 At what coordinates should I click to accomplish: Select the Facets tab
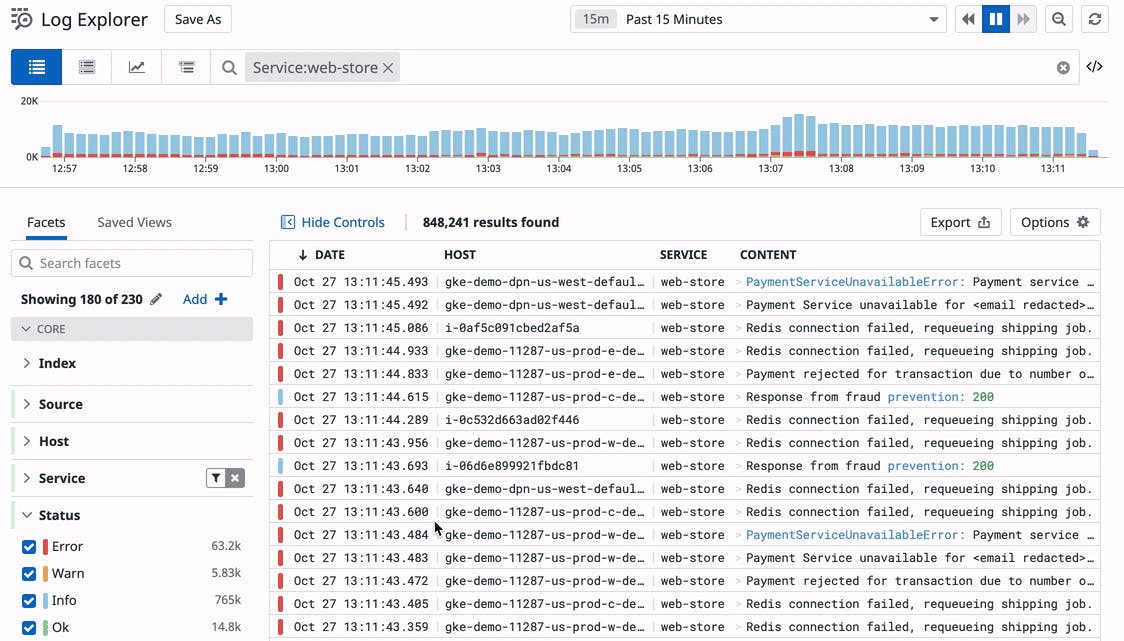click(46, 222)
